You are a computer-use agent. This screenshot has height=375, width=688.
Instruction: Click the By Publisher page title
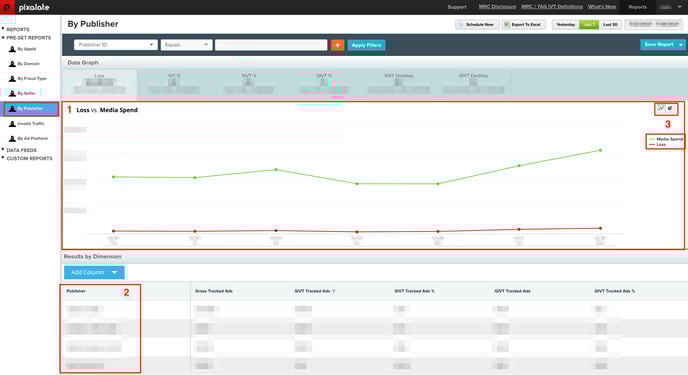tap(93, 24)
